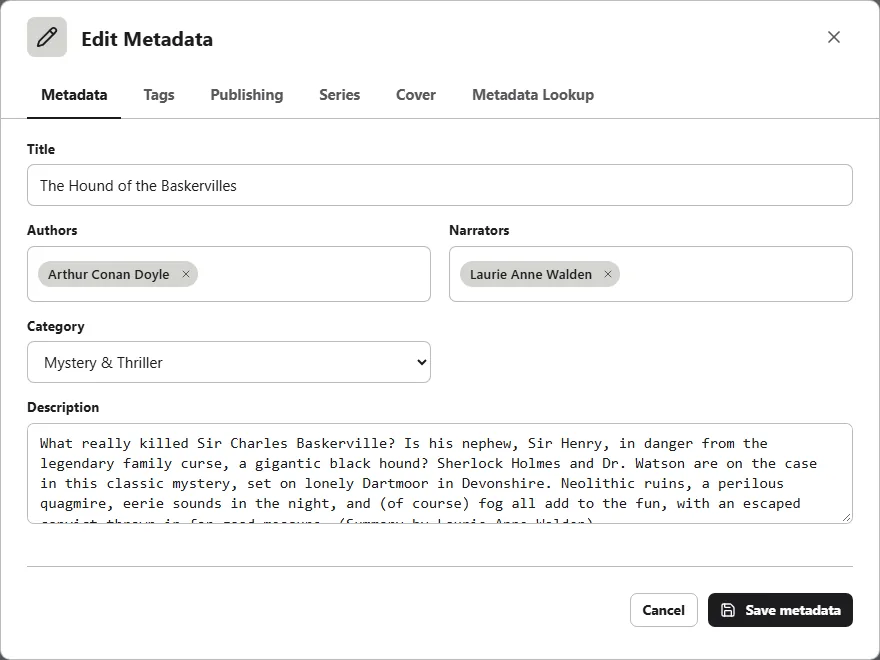Open the Tags tab

click(x=159, y=95)
